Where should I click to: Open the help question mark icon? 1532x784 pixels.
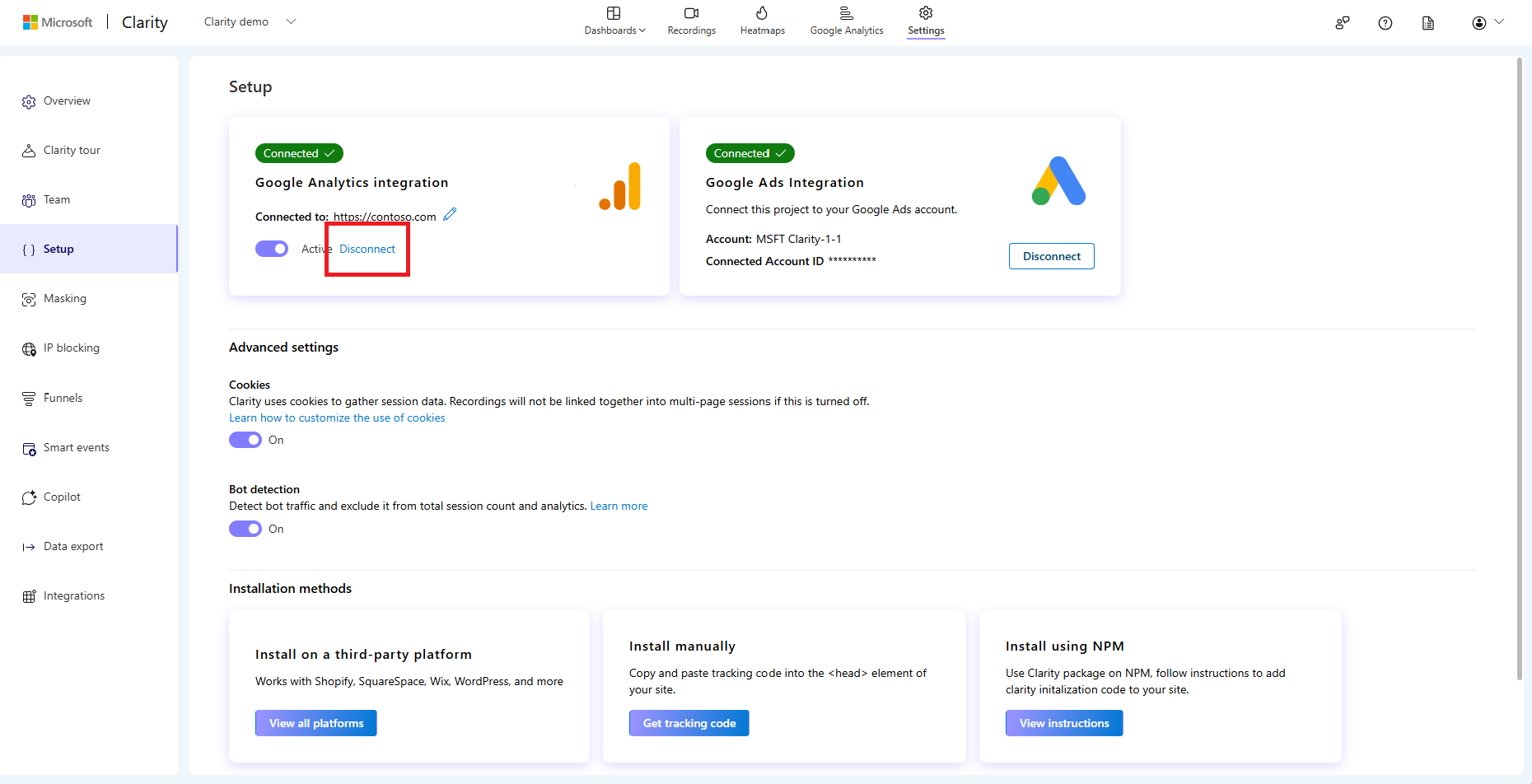(x=1385, y=23)
